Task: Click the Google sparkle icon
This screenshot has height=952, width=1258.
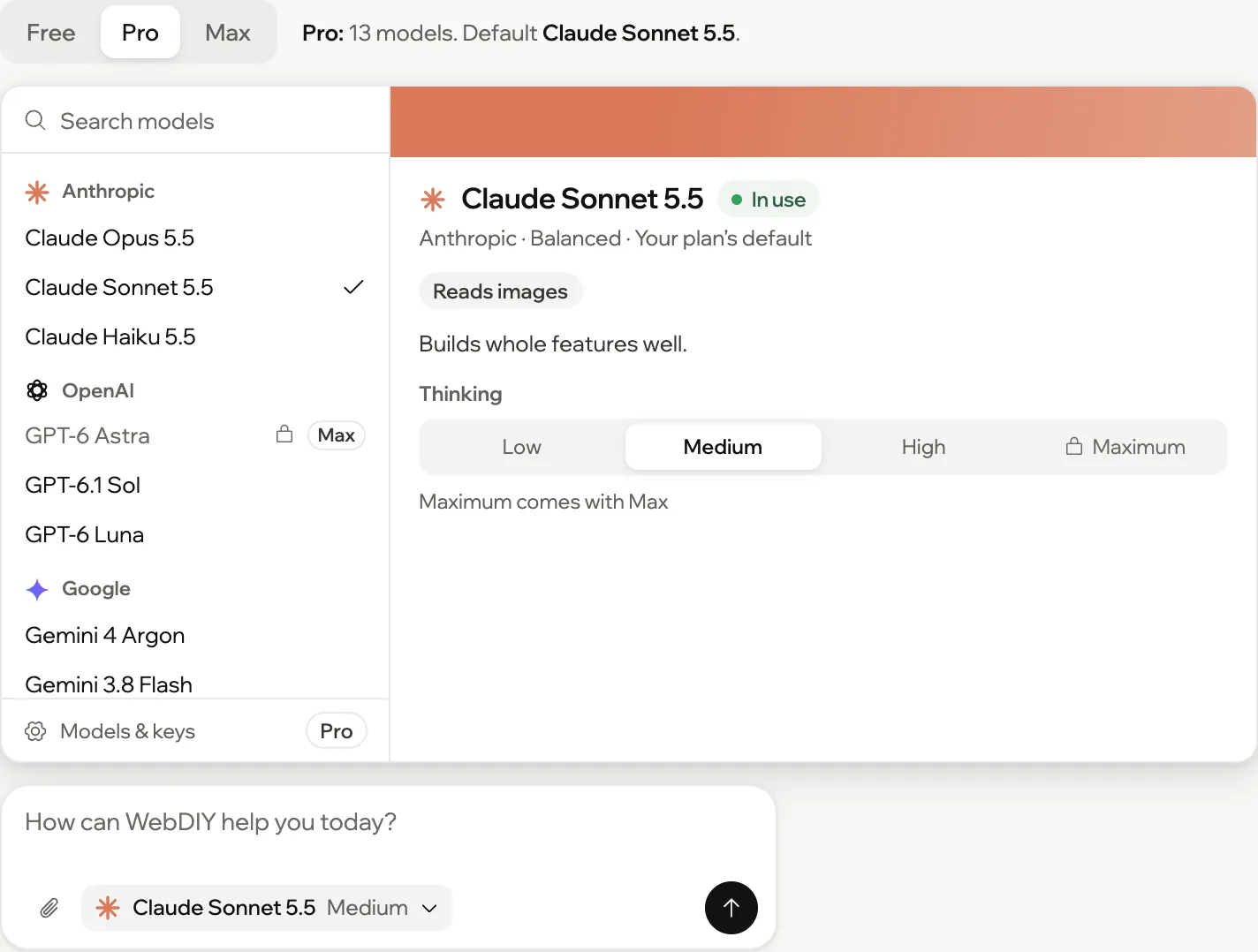Action: pyautogui.click(x=37, y=589)
